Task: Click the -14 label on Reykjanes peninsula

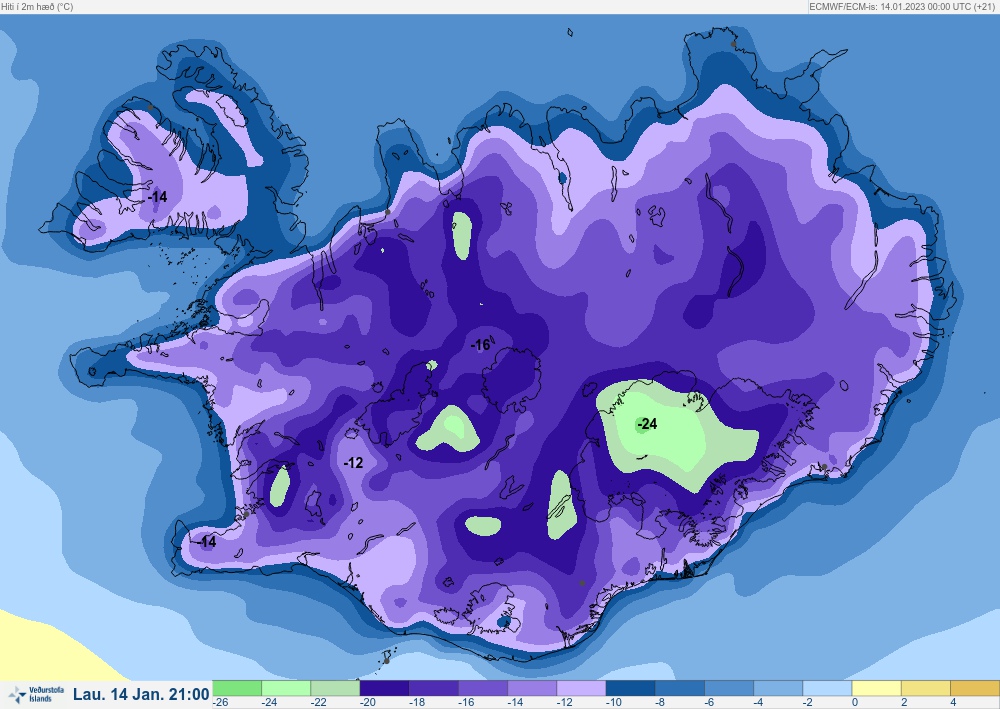Action: (206, 542)
